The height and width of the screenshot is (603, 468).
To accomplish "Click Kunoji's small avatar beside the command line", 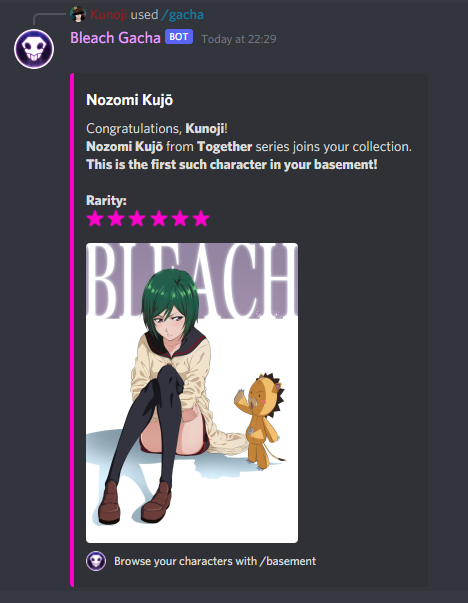I will coord(78,15).
